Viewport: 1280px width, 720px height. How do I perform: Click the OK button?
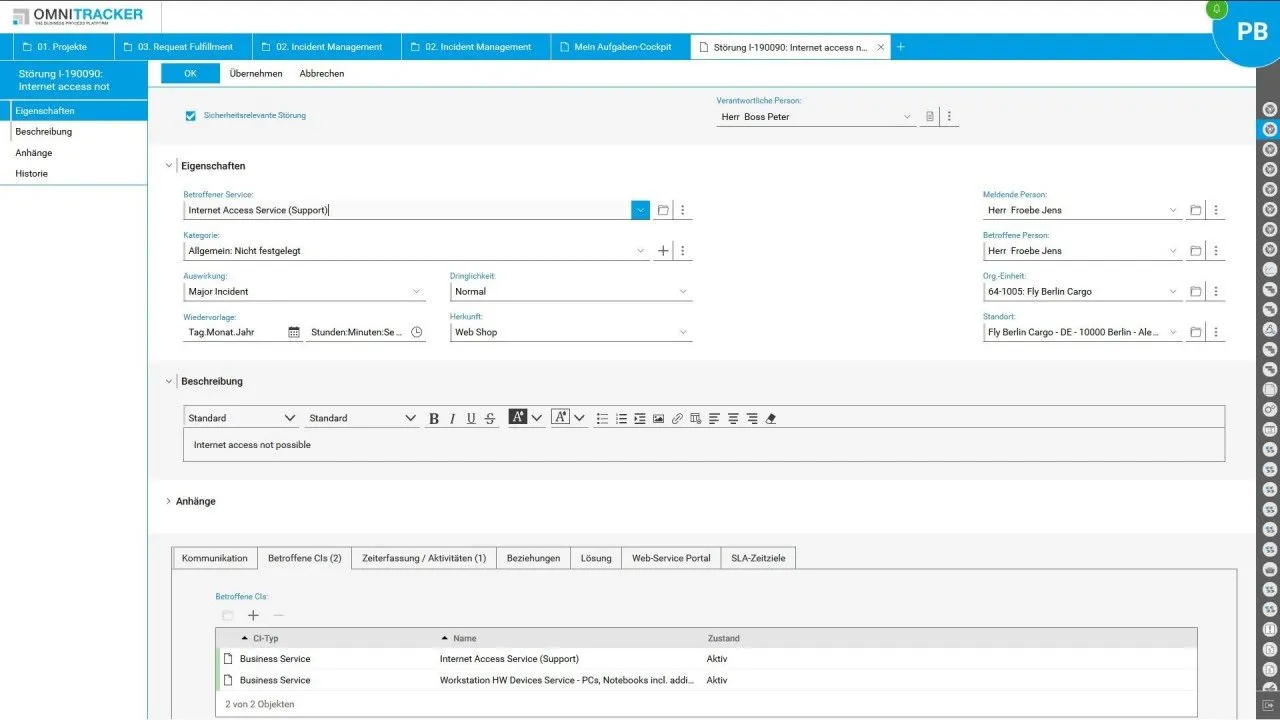click(190, 73)
